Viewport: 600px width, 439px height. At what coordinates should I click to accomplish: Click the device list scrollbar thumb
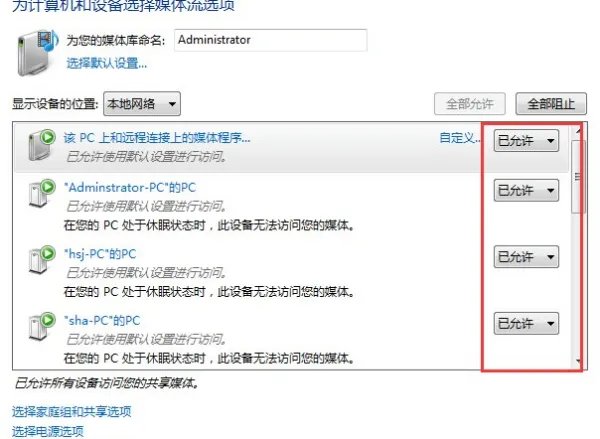click(577, 176)
